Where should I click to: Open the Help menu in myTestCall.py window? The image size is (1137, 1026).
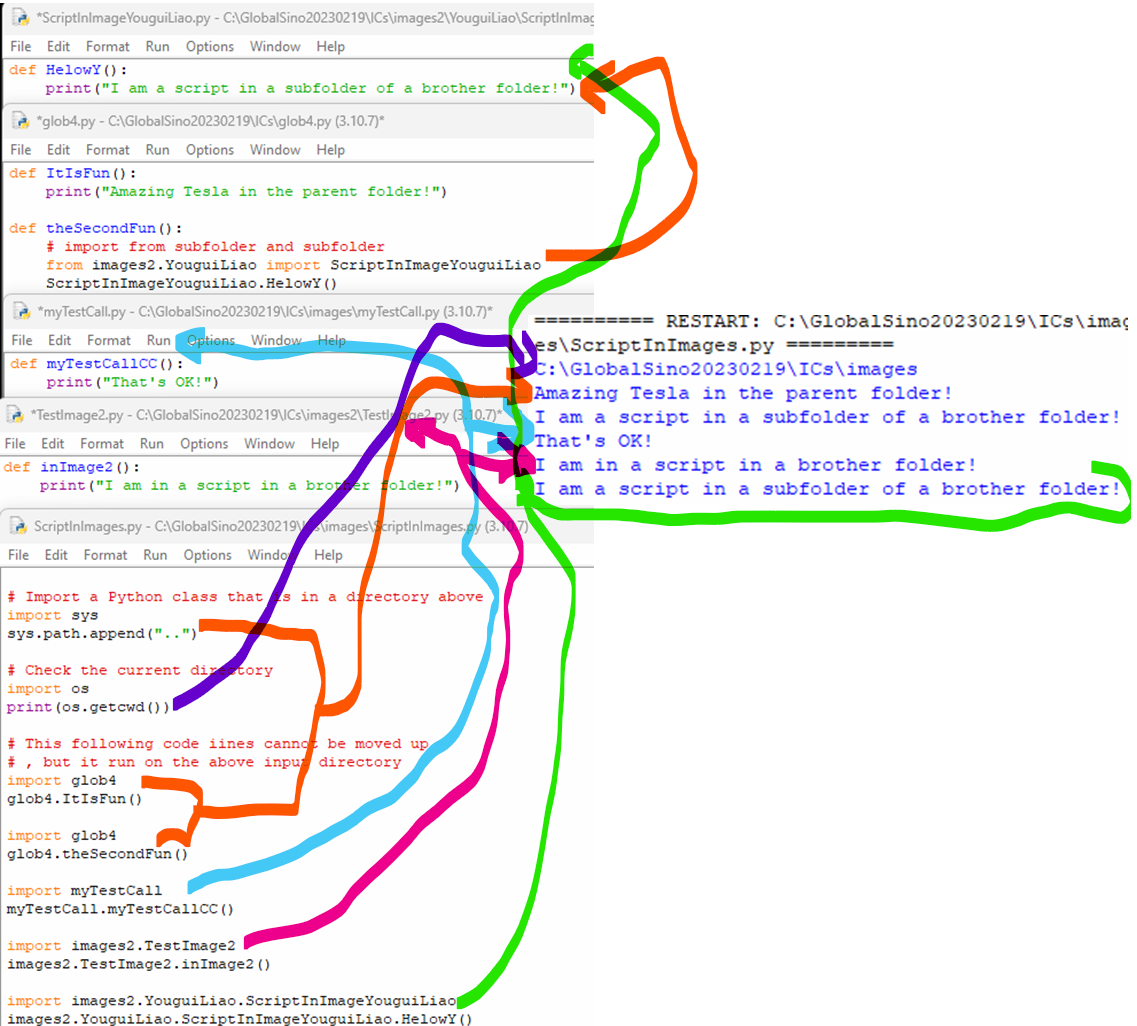(330, 340)
